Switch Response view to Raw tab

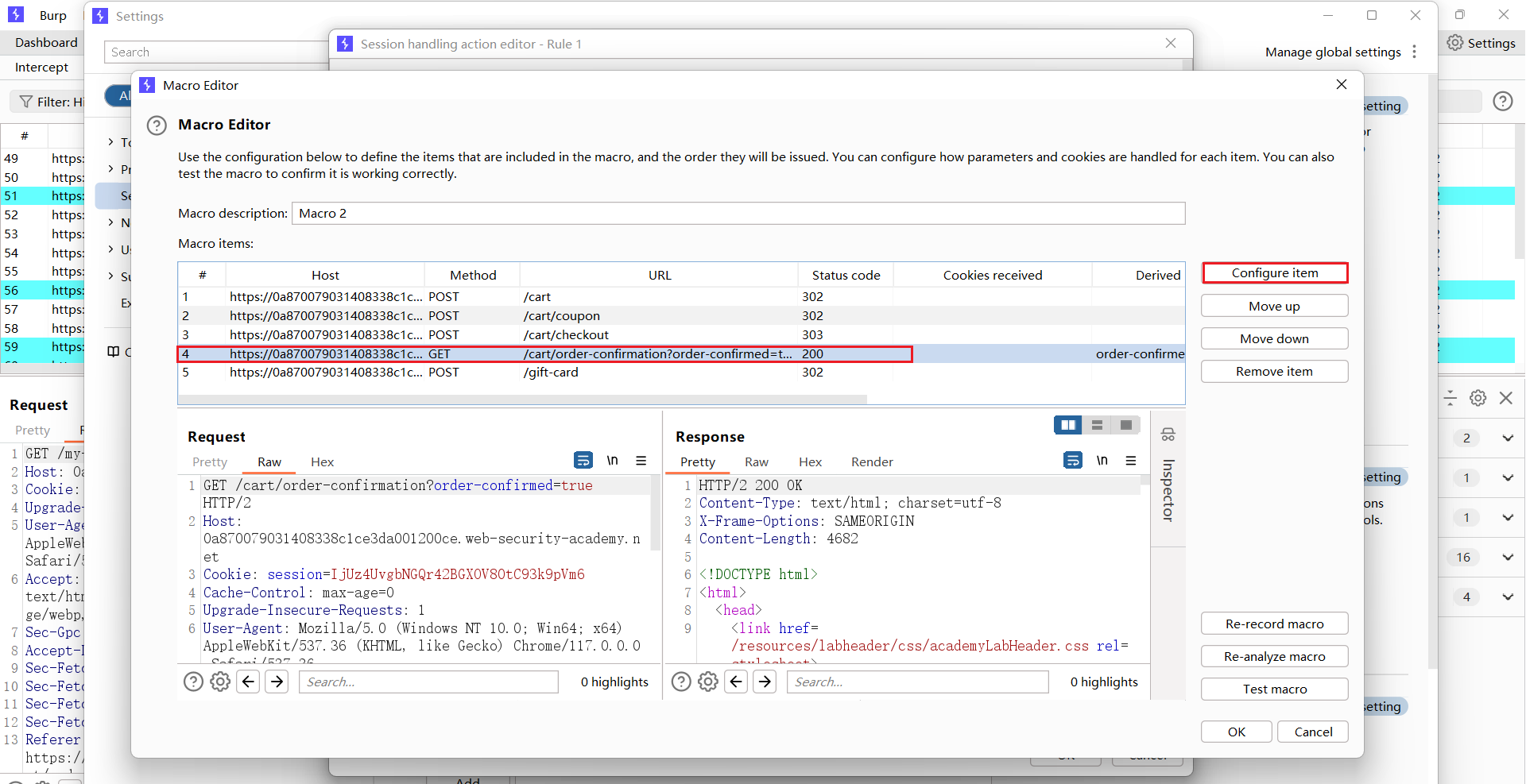tap(757, 462)
